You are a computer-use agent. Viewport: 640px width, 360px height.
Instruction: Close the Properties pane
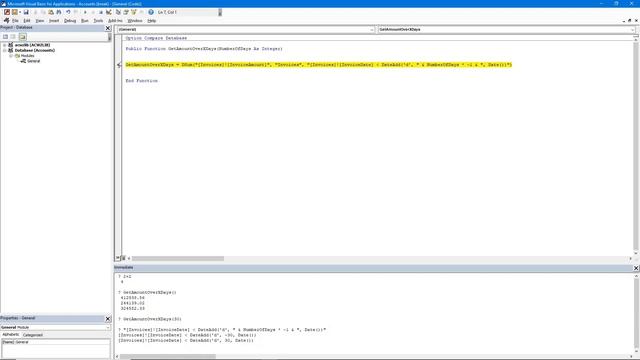point(108,318)
